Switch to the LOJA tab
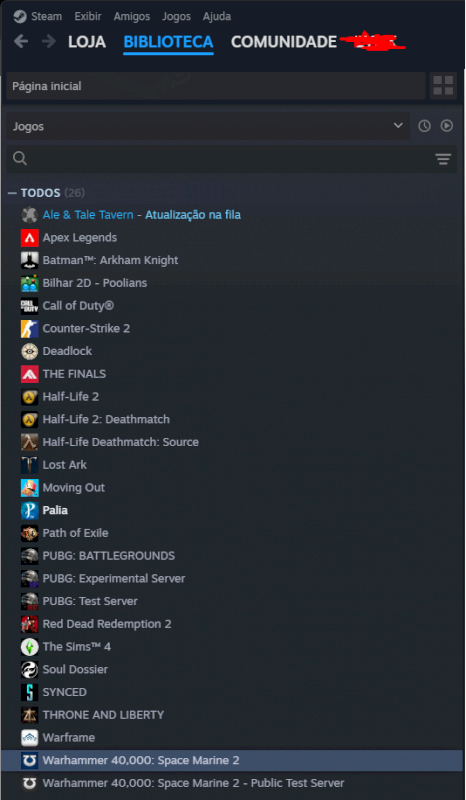Viewport: 466px width, 800px height. [87, 42]
